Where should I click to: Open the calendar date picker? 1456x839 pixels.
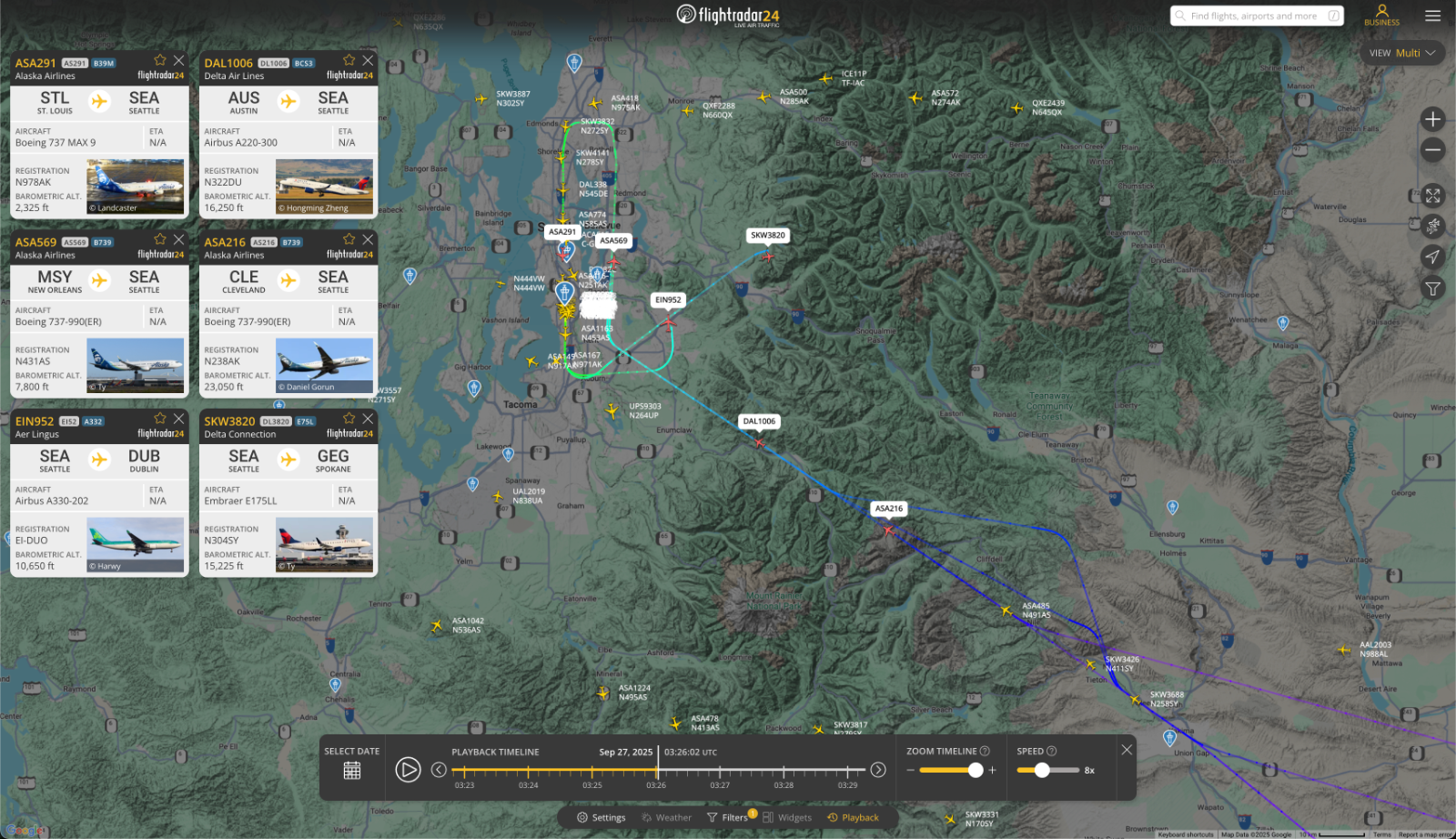[x=352, y=771]
